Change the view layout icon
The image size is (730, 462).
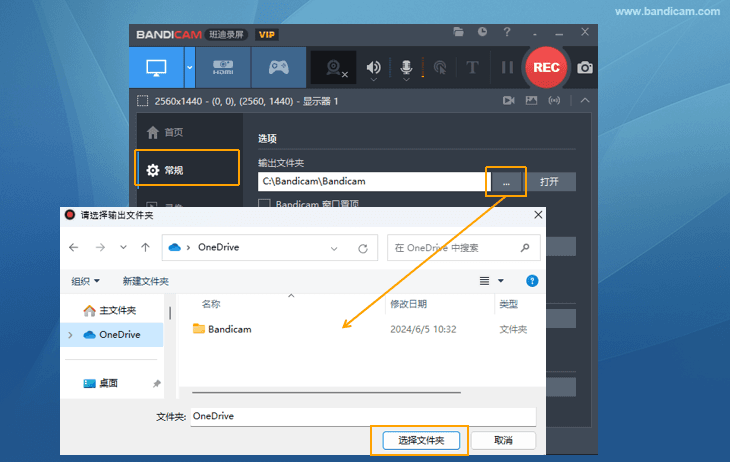pos(484,281)
